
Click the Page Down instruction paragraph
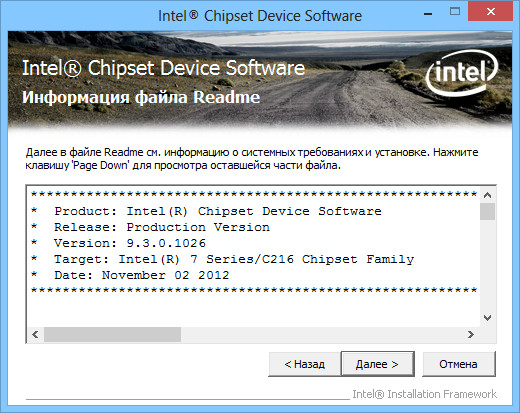coord(252,159)
